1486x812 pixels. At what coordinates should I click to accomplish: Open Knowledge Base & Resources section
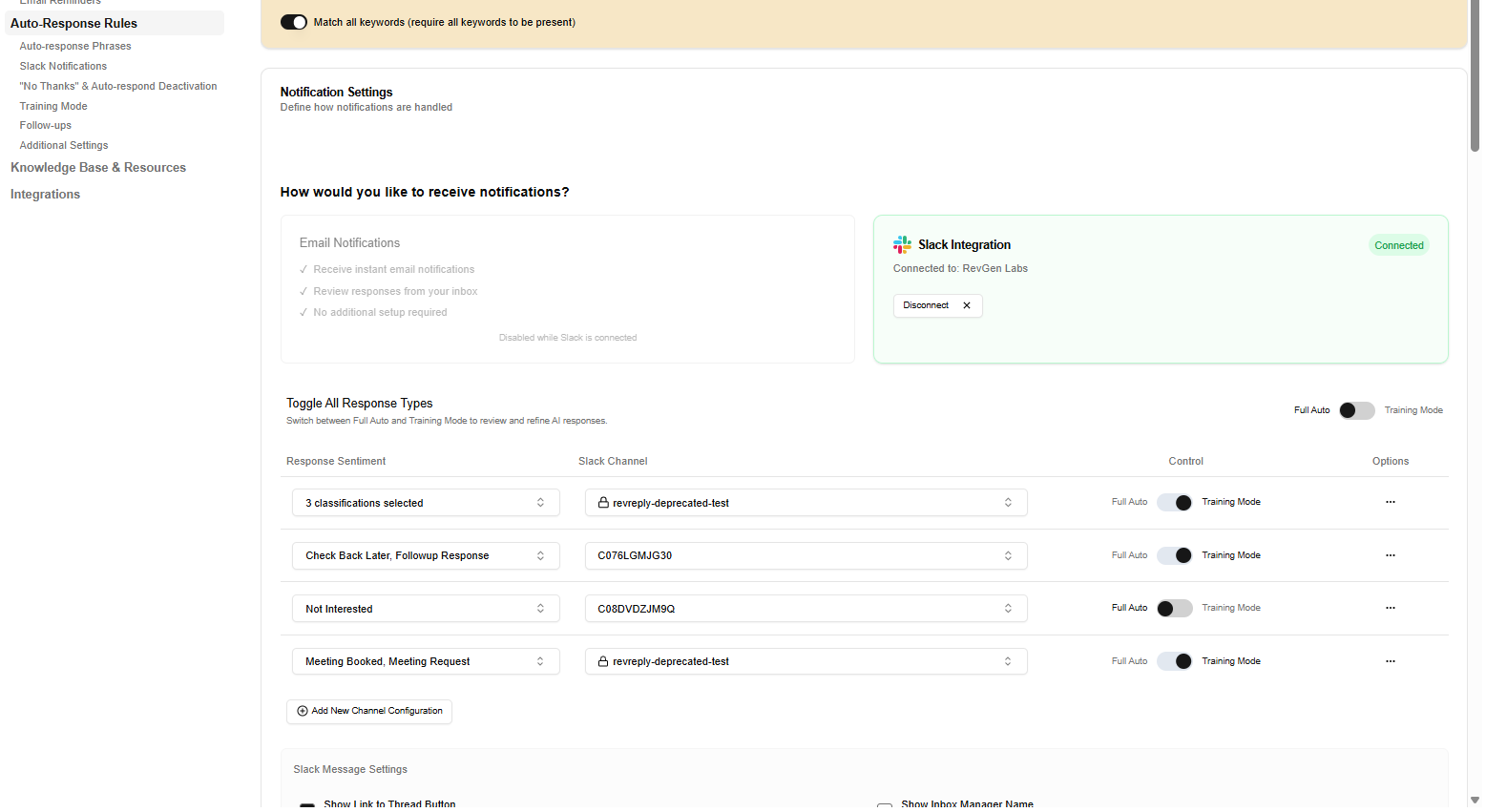[x=98, y=167]
